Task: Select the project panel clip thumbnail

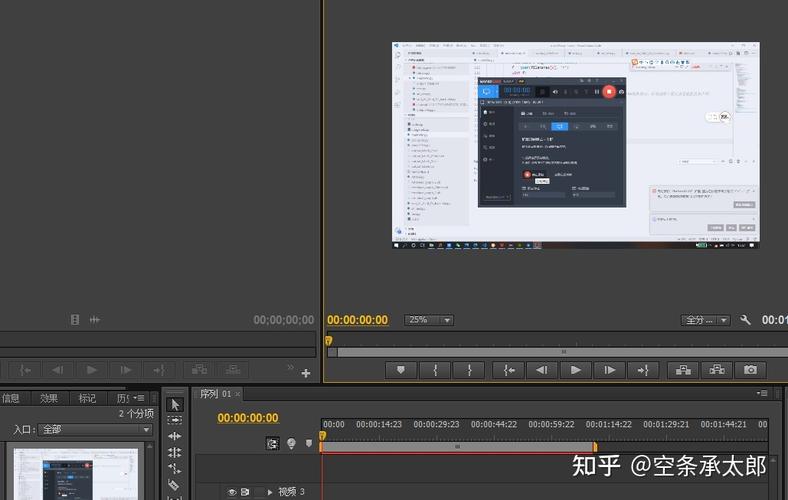Action: click(x=75, y=474)
